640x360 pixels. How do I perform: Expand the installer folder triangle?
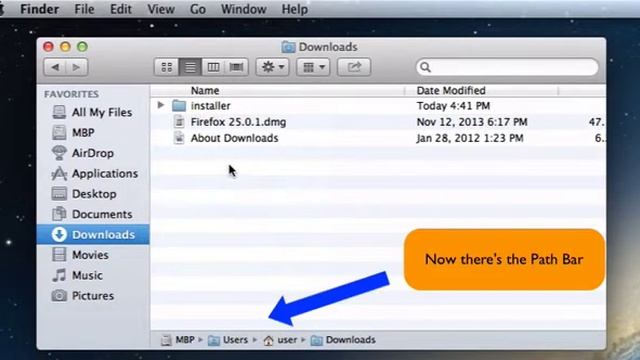click(x=160, y=105)
